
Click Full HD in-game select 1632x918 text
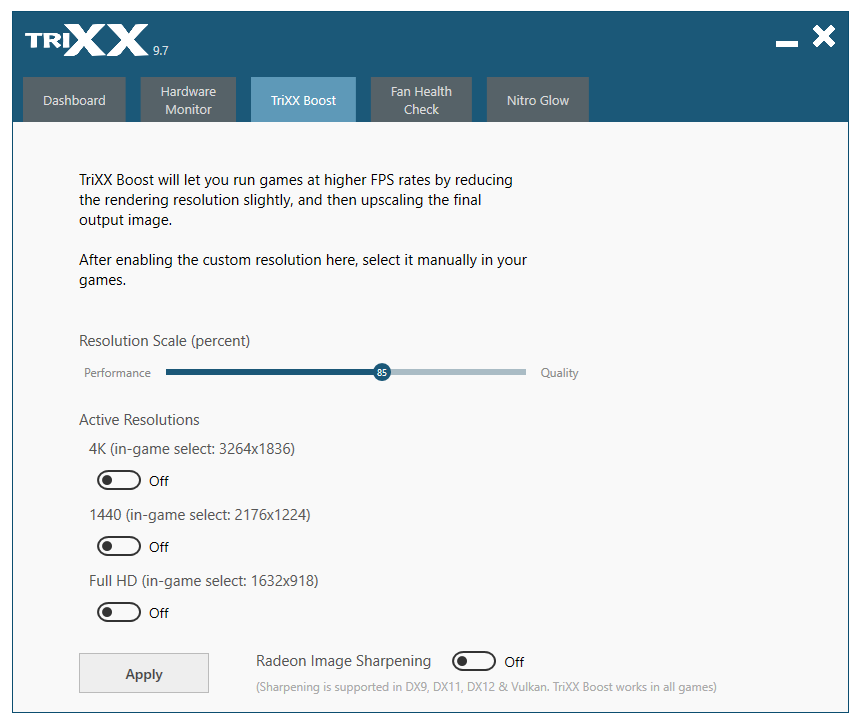point(203,580)
